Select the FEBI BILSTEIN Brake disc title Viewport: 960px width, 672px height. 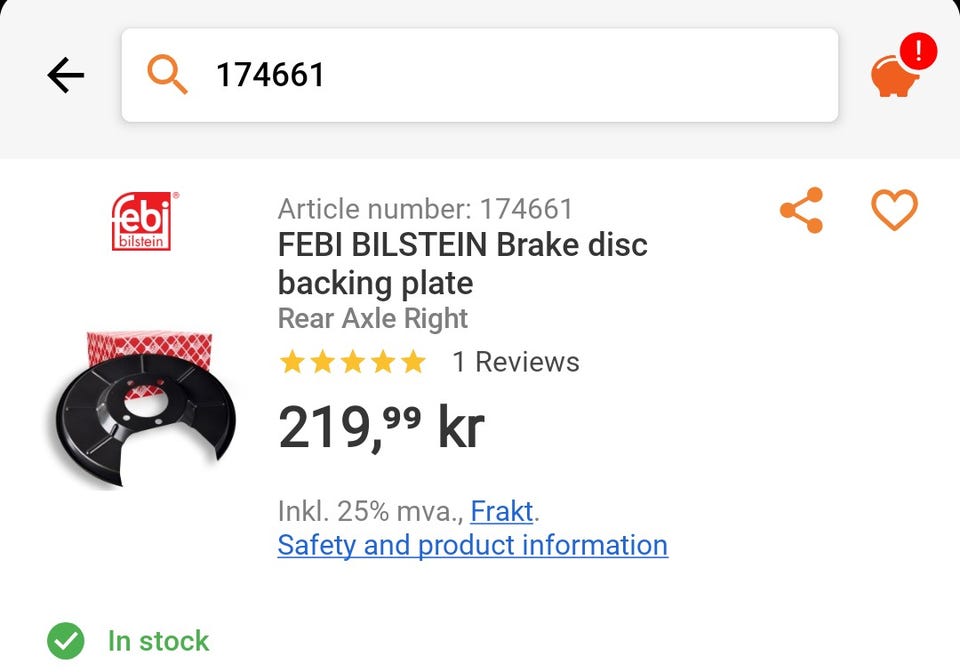pyautogui.click(x=462, y=264)
